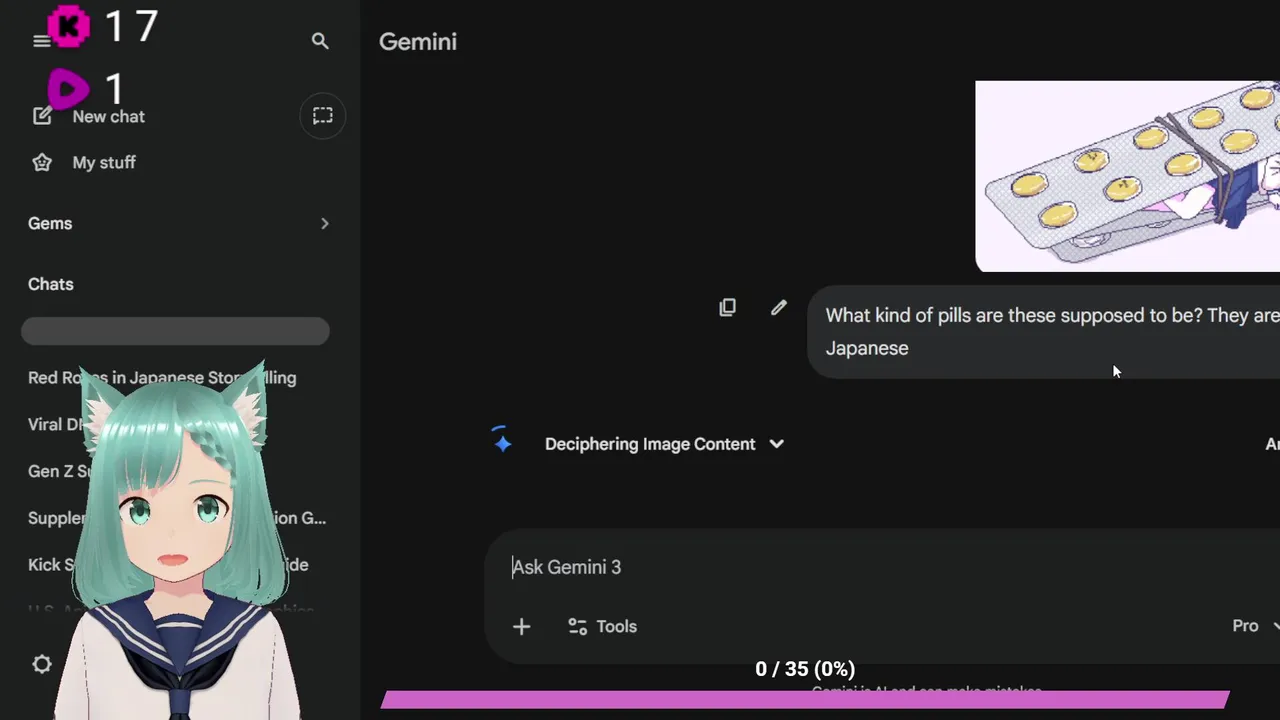Open the hamburger main menu
This screenshot has width=1280, height=720.
click(41, 41)
